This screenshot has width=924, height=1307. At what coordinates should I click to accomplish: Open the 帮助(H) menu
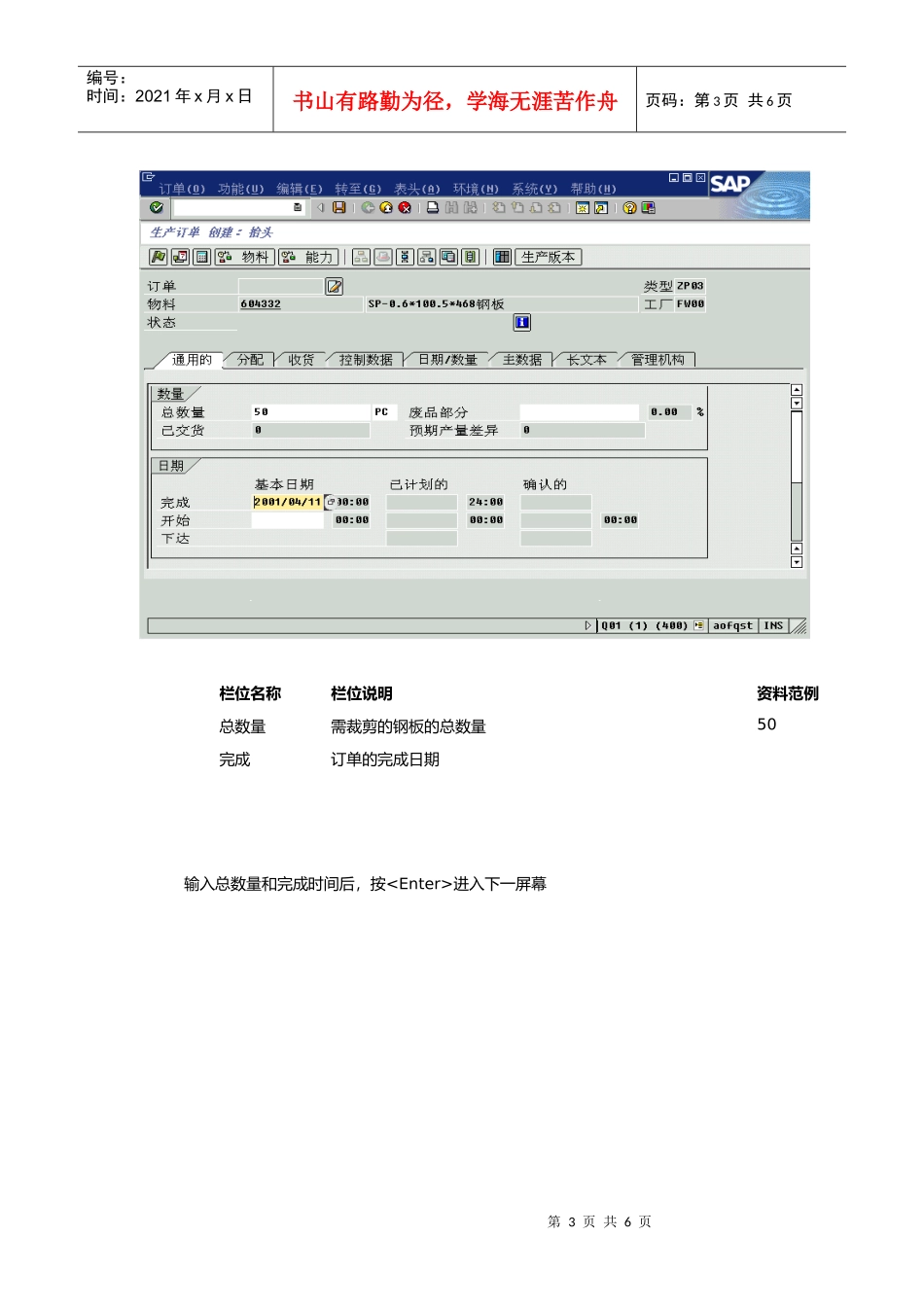(593, 189)
